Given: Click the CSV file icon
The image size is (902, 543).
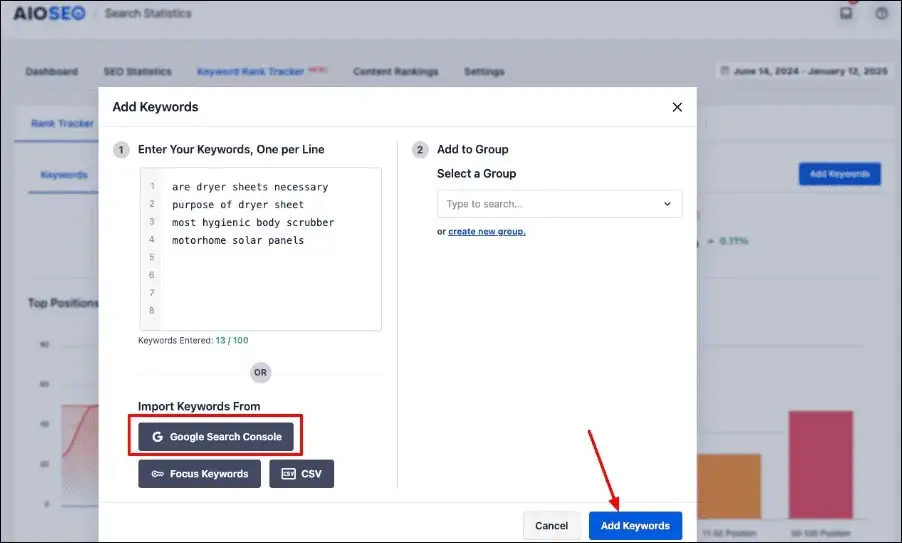Looking at the screenshot, I should (288, 473).
